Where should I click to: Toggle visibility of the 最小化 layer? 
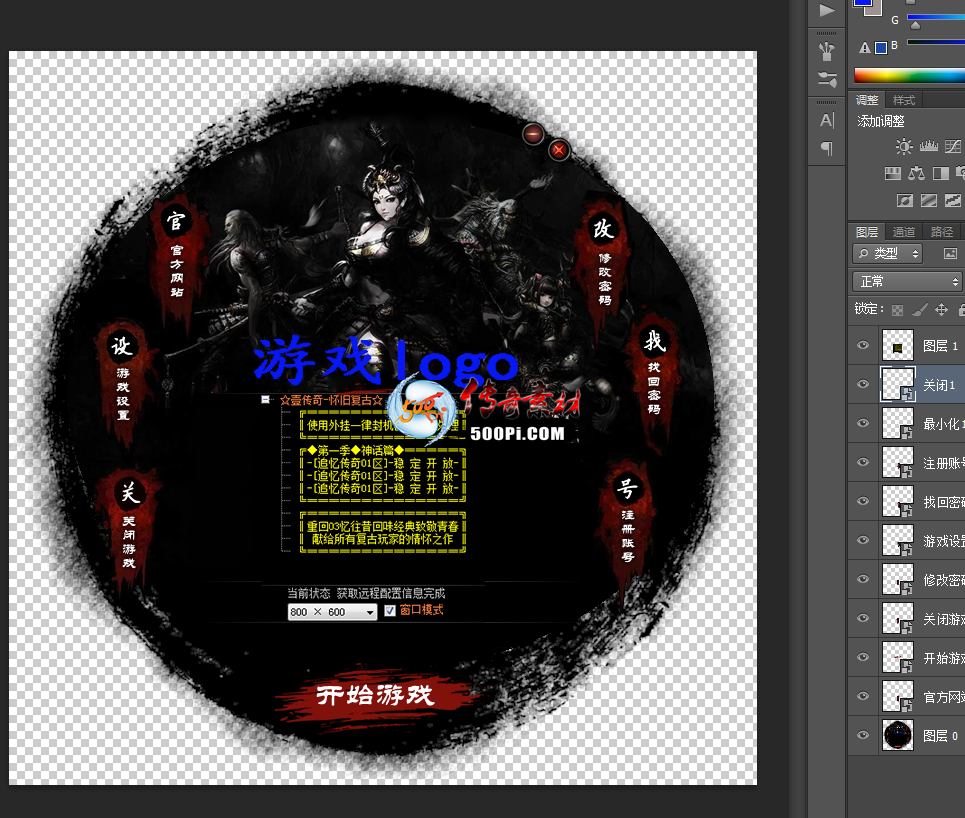[x=863, y=423]
